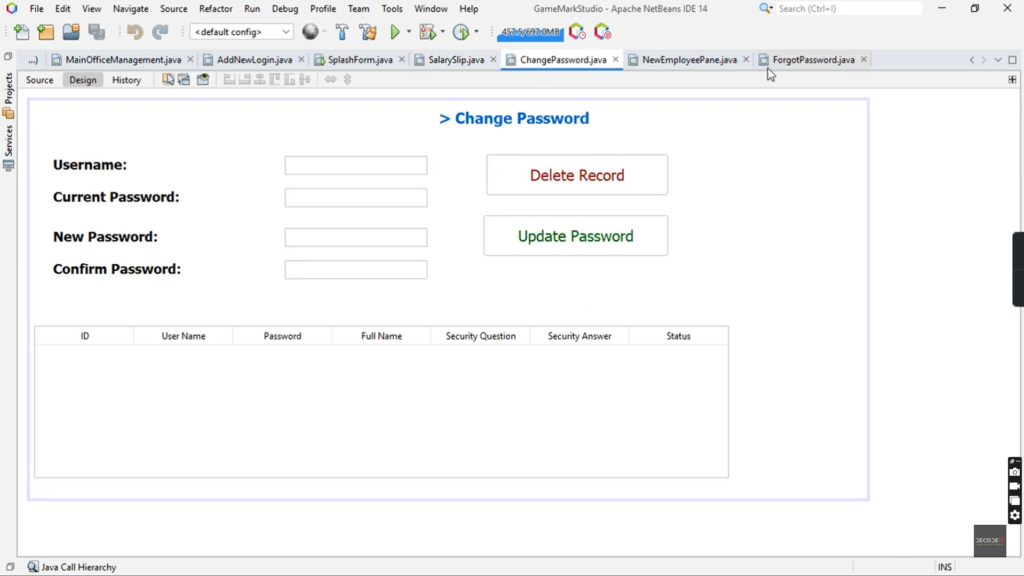1024x576 pixels.
Task: Click the Profile the IDE icon
Action: [577, 32]
